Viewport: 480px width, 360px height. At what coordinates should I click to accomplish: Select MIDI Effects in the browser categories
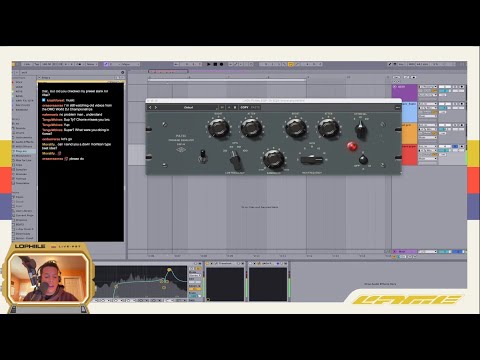click(24, 147)
